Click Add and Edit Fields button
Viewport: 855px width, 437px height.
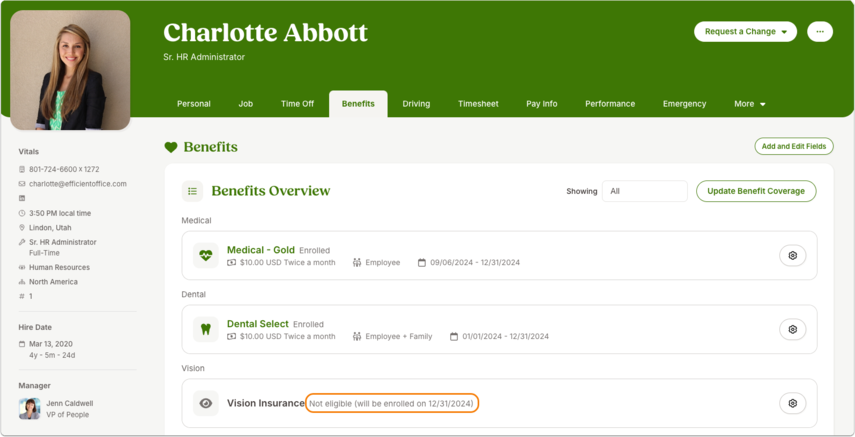tap(794, 146)
